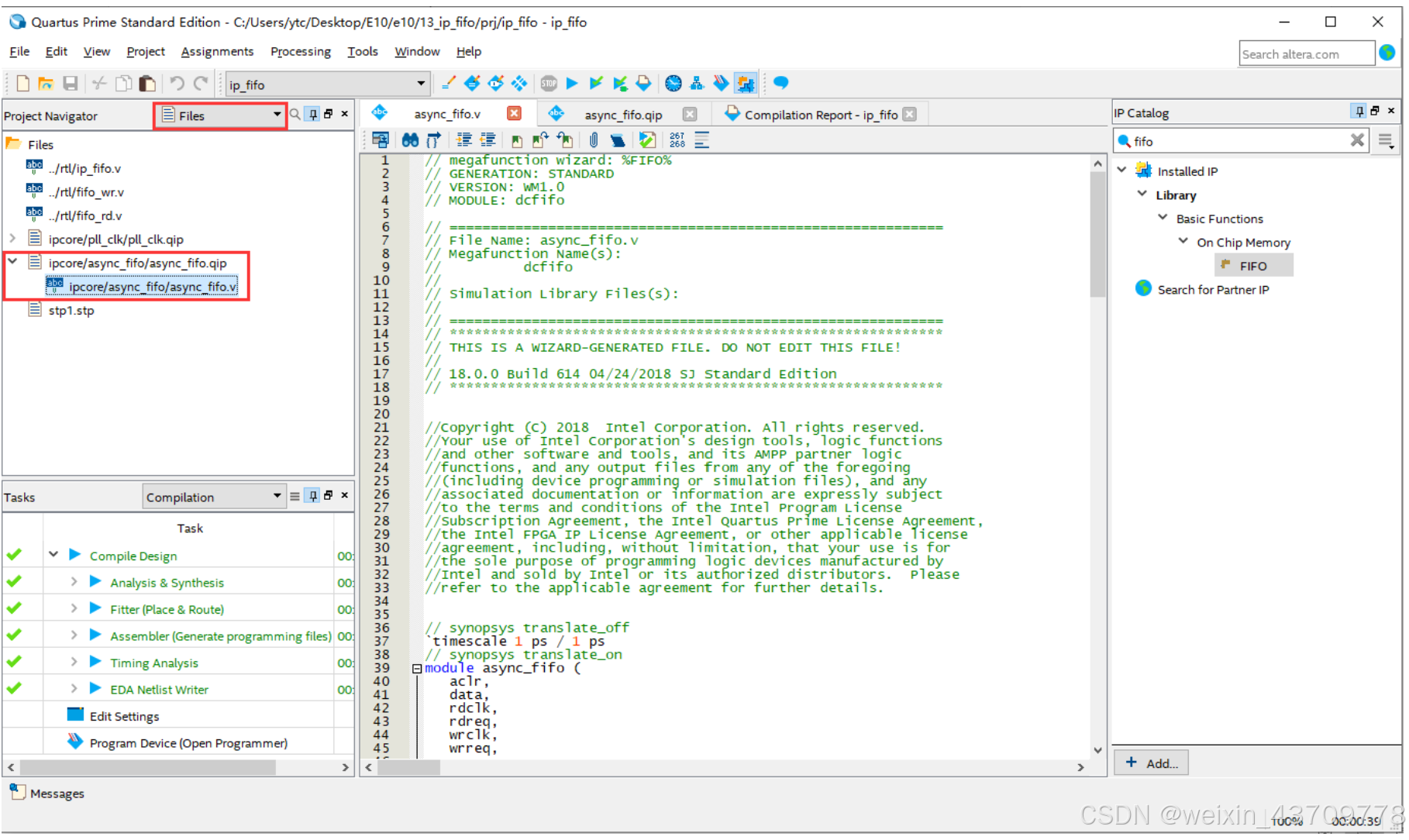This screenshot has height=840, width=1409.
Task: Expand Fitter (Place & Route) task
Action: pyautogui.click(x=74, y=608)
